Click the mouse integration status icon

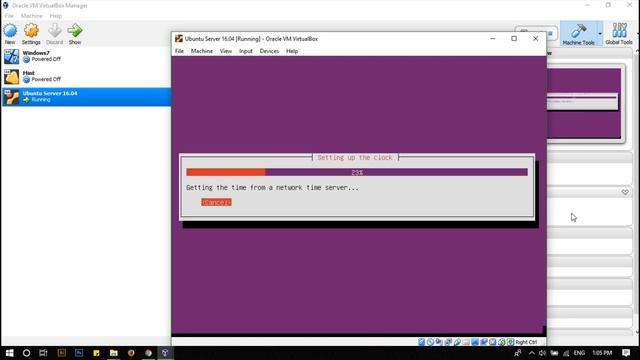502,342
